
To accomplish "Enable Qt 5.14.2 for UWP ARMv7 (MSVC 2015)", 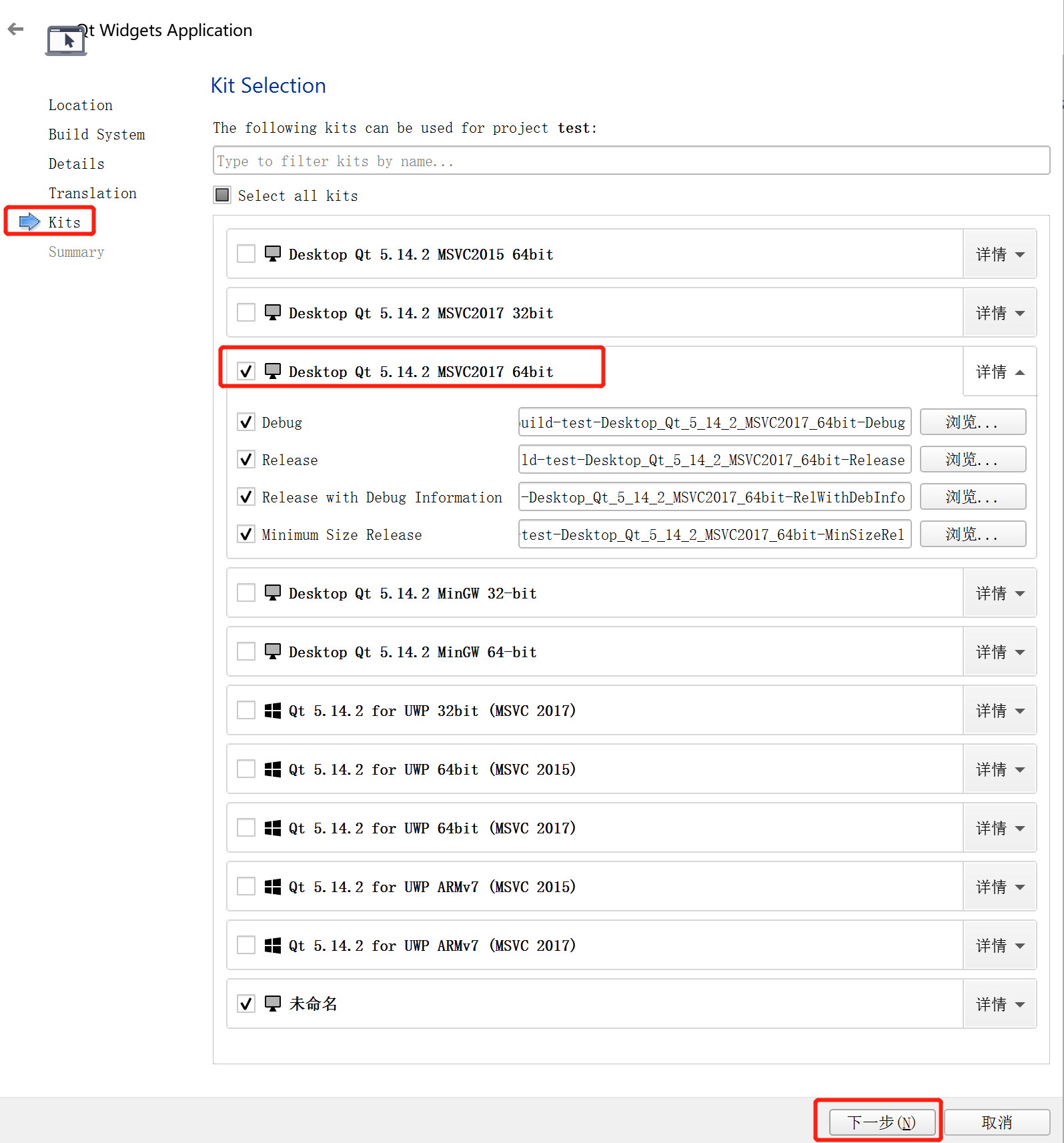I will pyautogui.click(x=246, y=886).
